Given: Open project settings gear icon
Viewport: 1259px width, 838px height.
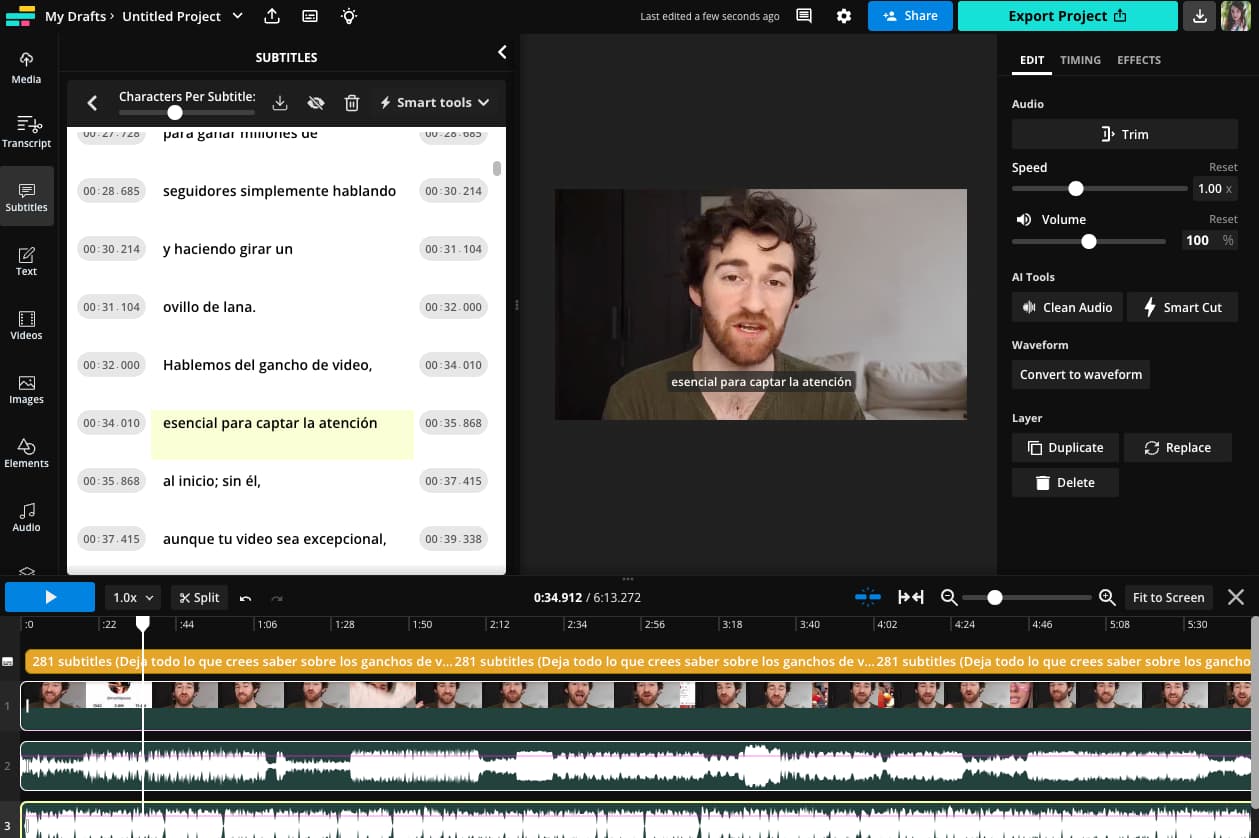Looking at the screenshot, I should coord(844,16).
